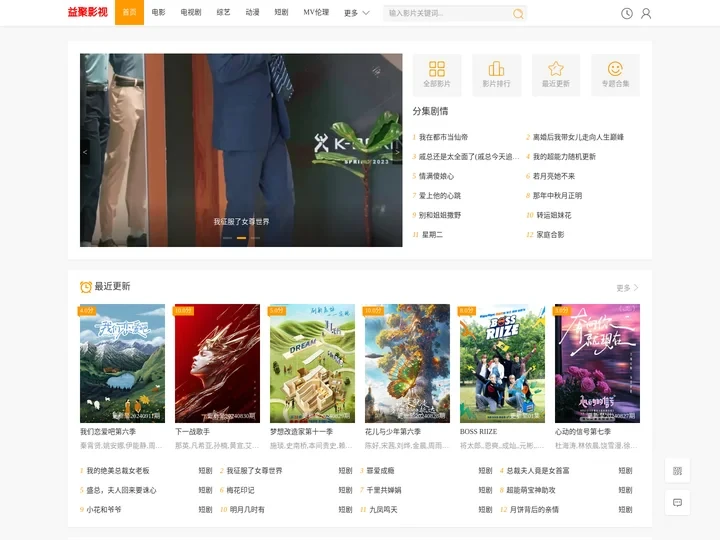Image resolution: width=720 pixels, height=540 pixels.
Task: Open the QR code sidebar icon
Action: click(x=677, y=471)
